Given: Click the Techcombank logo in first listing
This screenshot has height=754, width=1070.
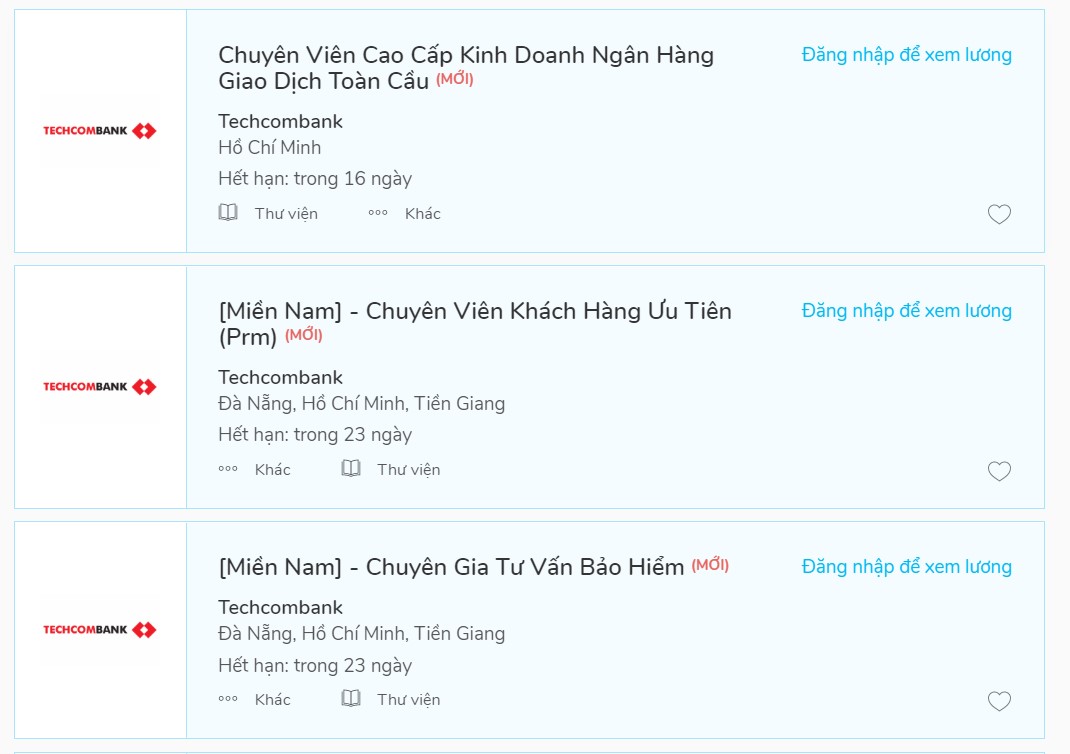Looking at the screenshot, I should [100, 131].
